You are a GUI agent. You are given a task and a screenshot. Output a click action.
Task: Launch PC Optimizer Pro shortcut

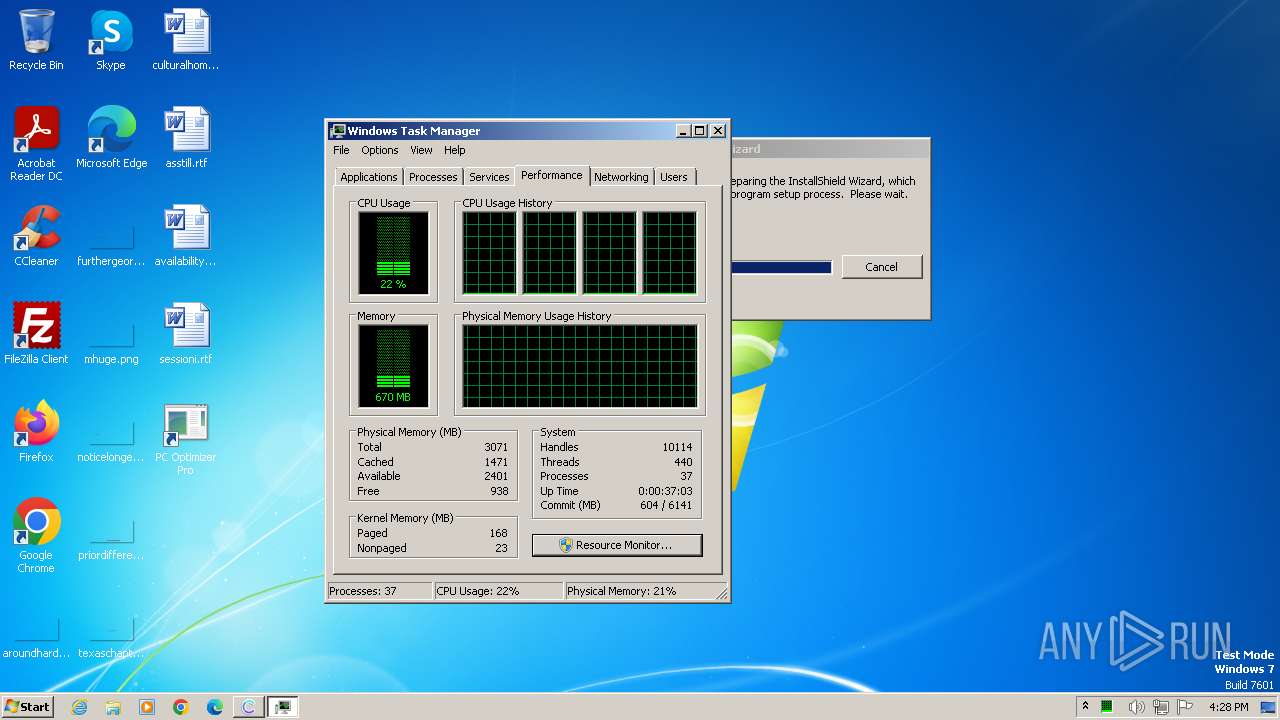click(186, 437)
